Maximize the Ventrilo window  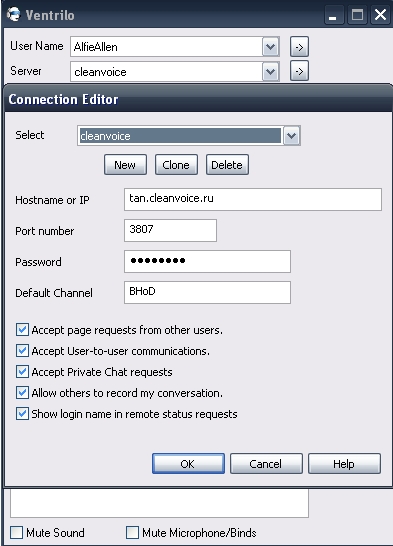pos(357,15)
